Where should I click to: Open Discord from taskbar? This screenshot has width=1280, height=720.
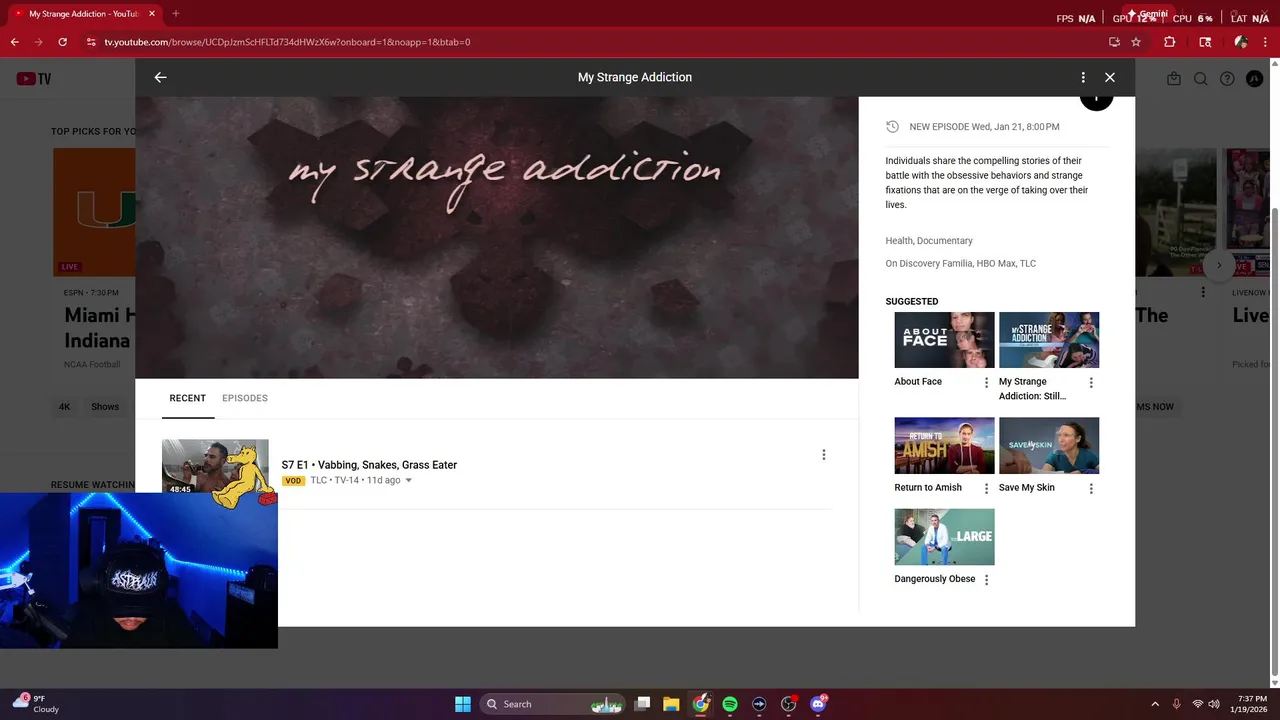point(818,704)
